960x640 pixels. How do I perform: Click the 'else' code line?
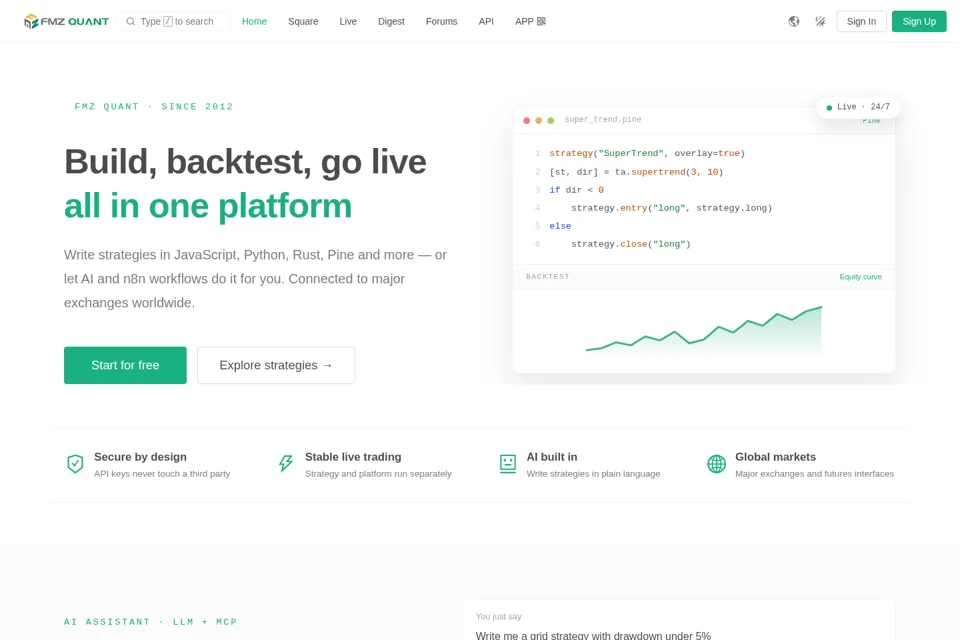(x=560, y=226)
